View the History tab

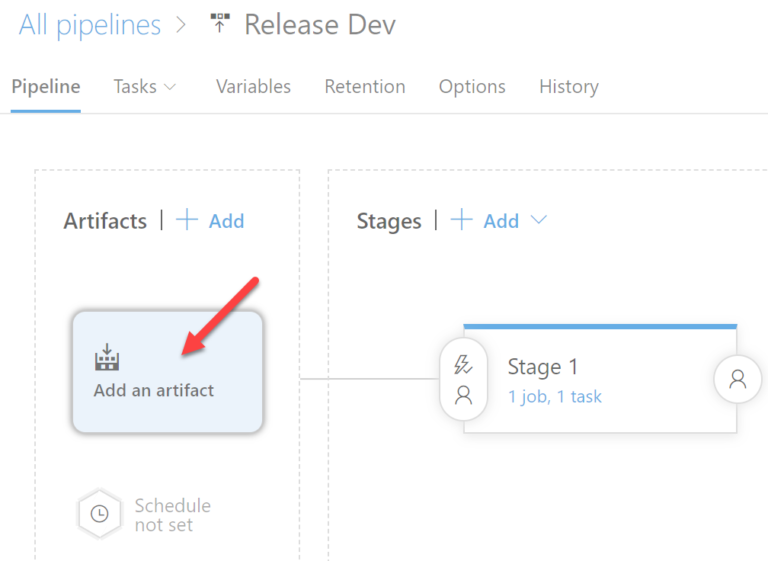click(569, 87)
